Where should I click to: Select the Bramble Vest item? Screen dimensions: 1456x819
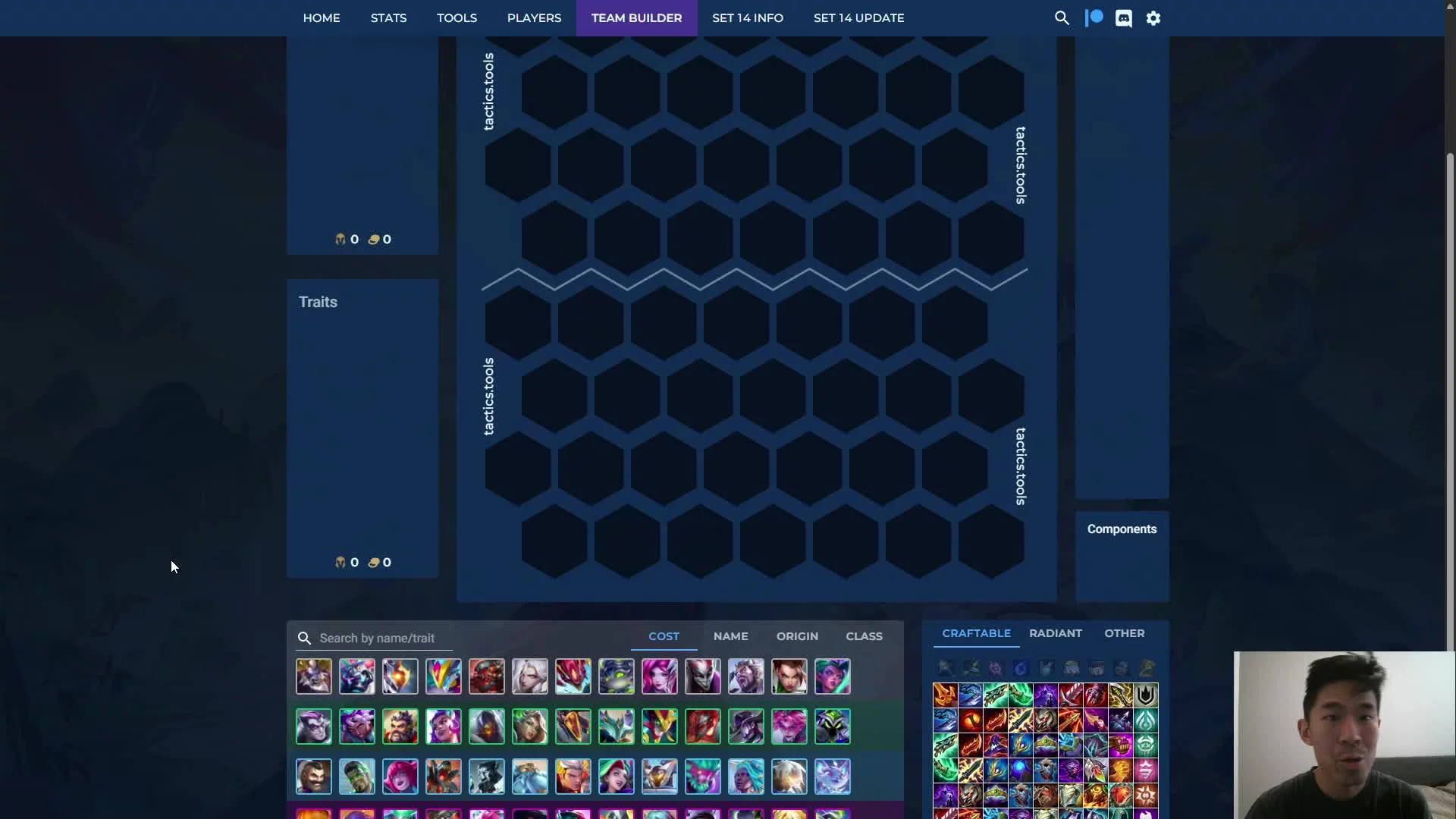[x=1045, y=795]
